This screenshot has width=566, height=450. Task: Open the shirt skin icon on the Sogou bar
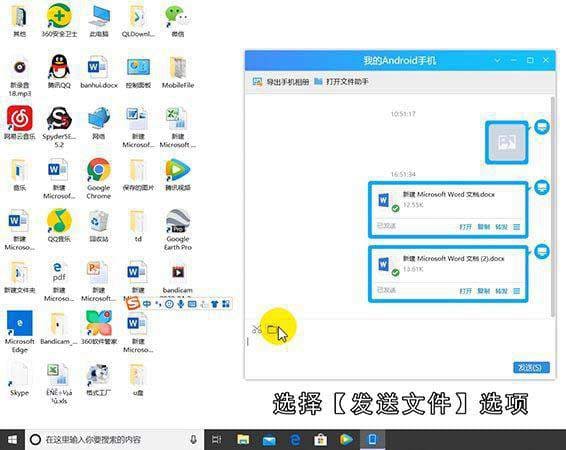tap(215, 304)
